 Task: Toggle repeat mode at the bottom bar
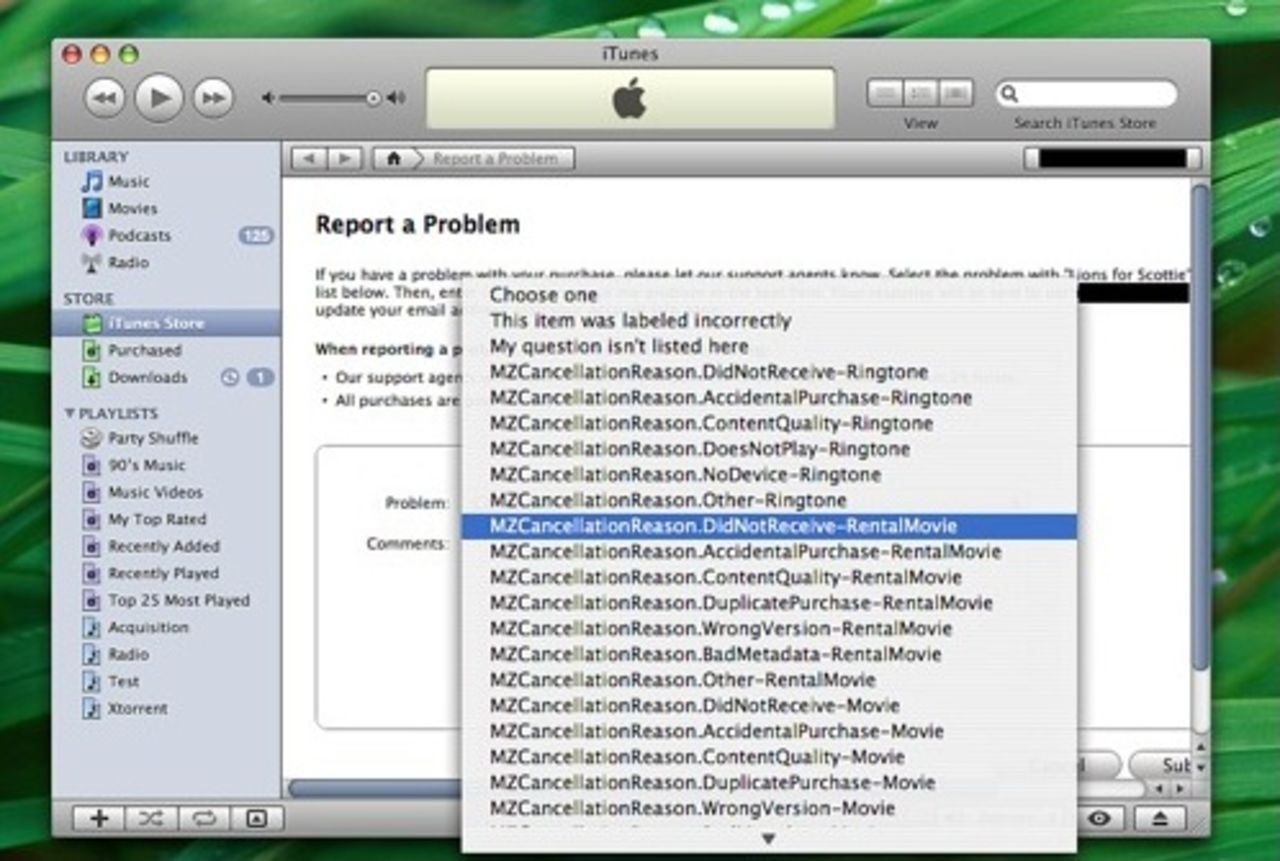tap(204, 818)
